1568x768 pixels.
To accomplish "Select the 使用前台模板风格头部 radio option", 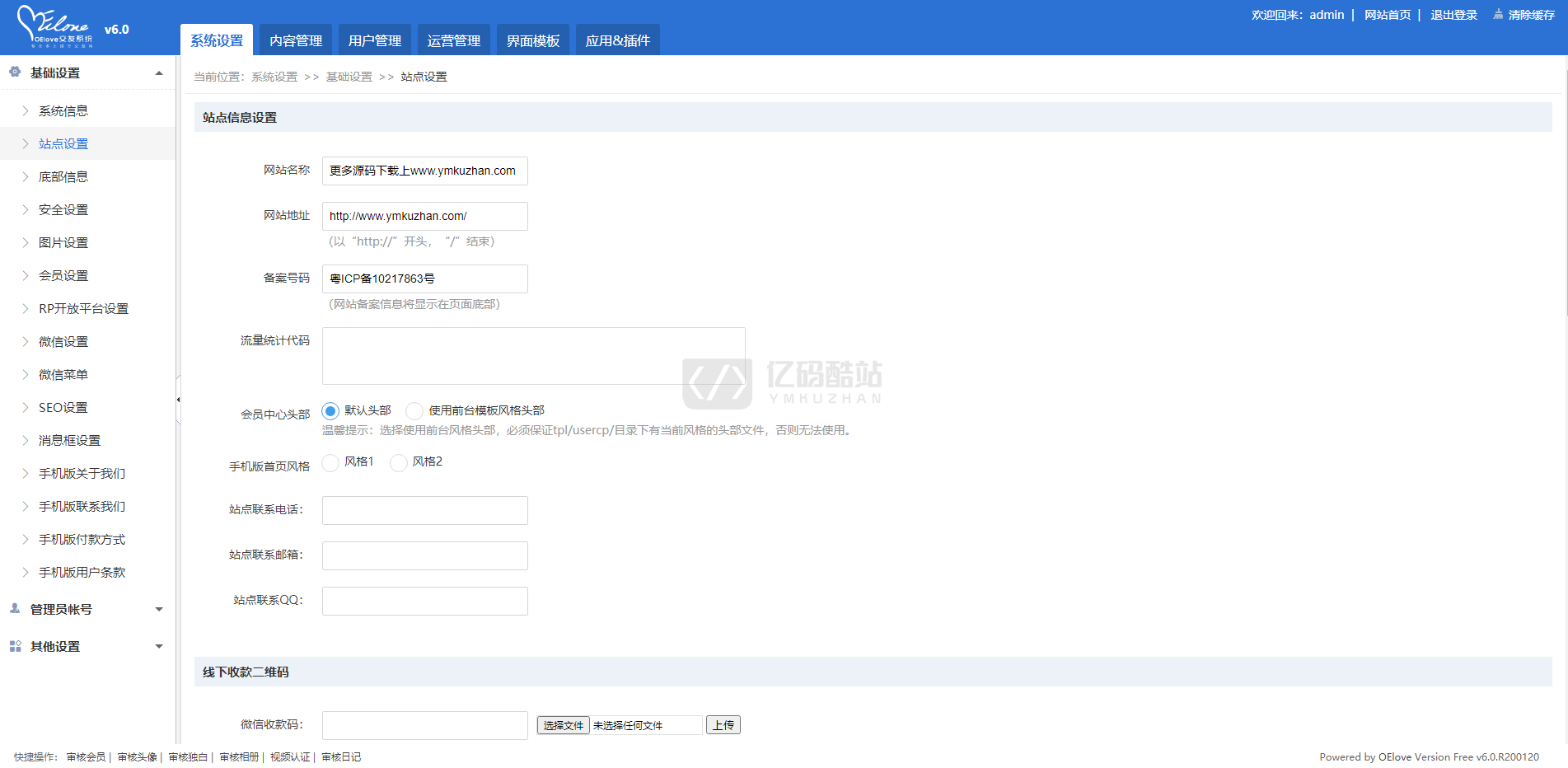I will pyautogui.click(x=414, y=410).
